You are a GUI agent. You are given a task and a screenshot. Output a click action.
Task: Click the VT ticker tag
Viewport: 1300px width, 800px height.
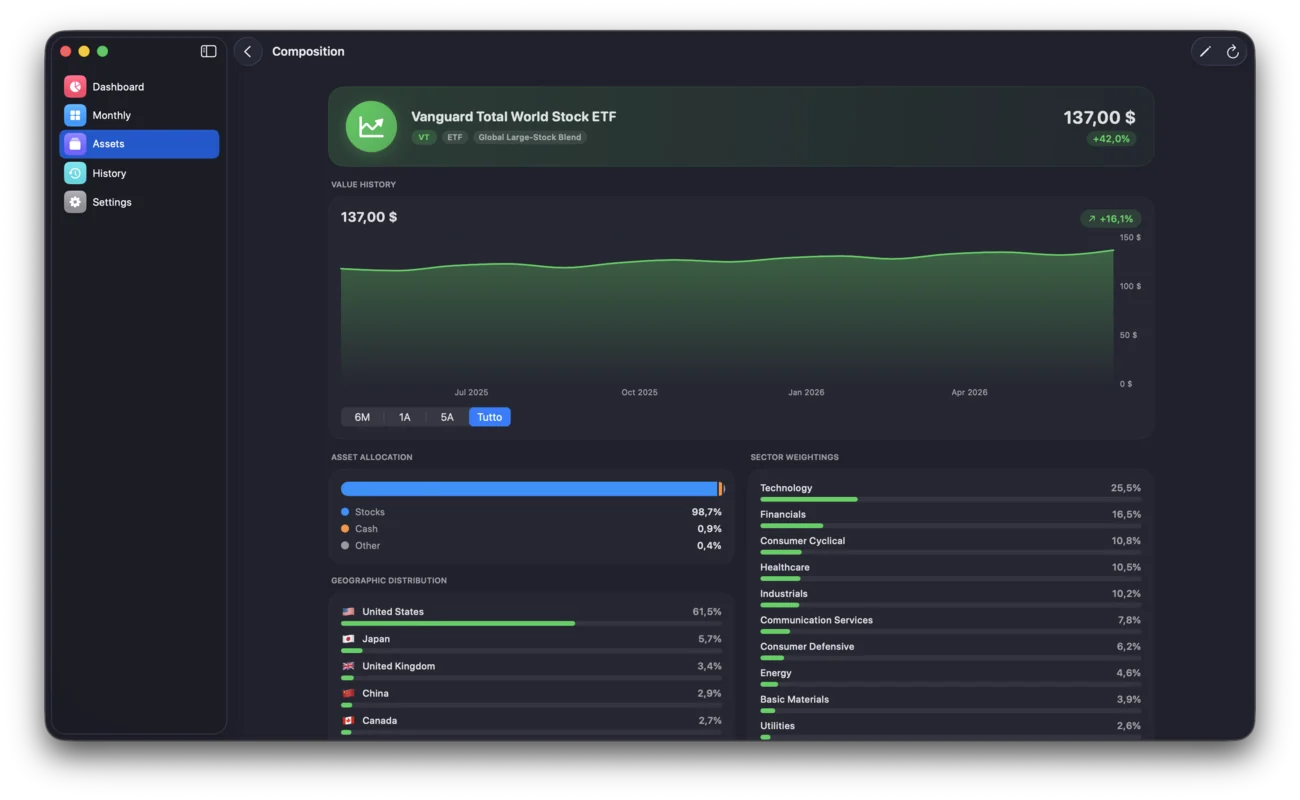424,138
